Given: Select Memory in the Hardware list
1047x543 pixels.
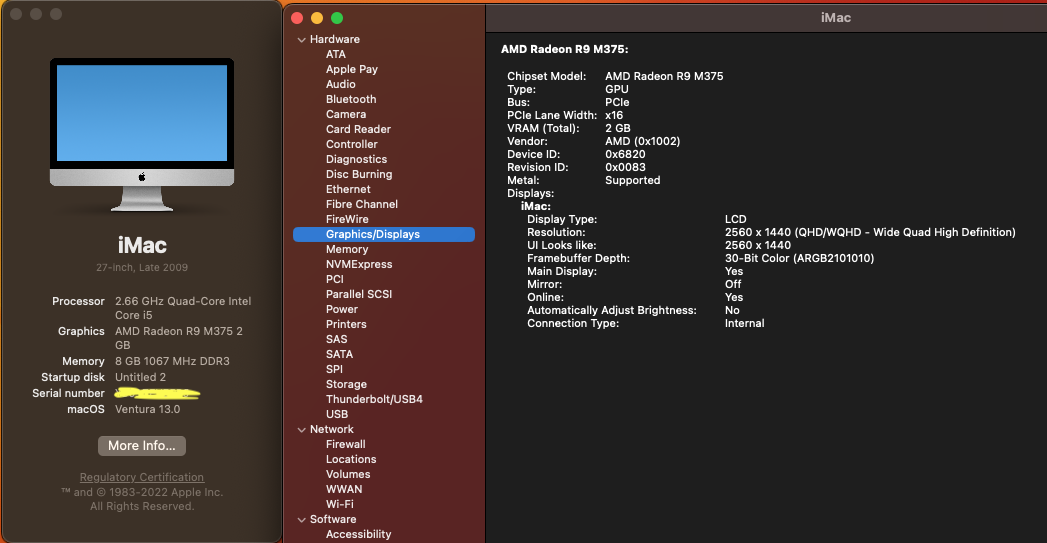Looking at the screenshot, I should pyautogui.click(x=347, y=250).
